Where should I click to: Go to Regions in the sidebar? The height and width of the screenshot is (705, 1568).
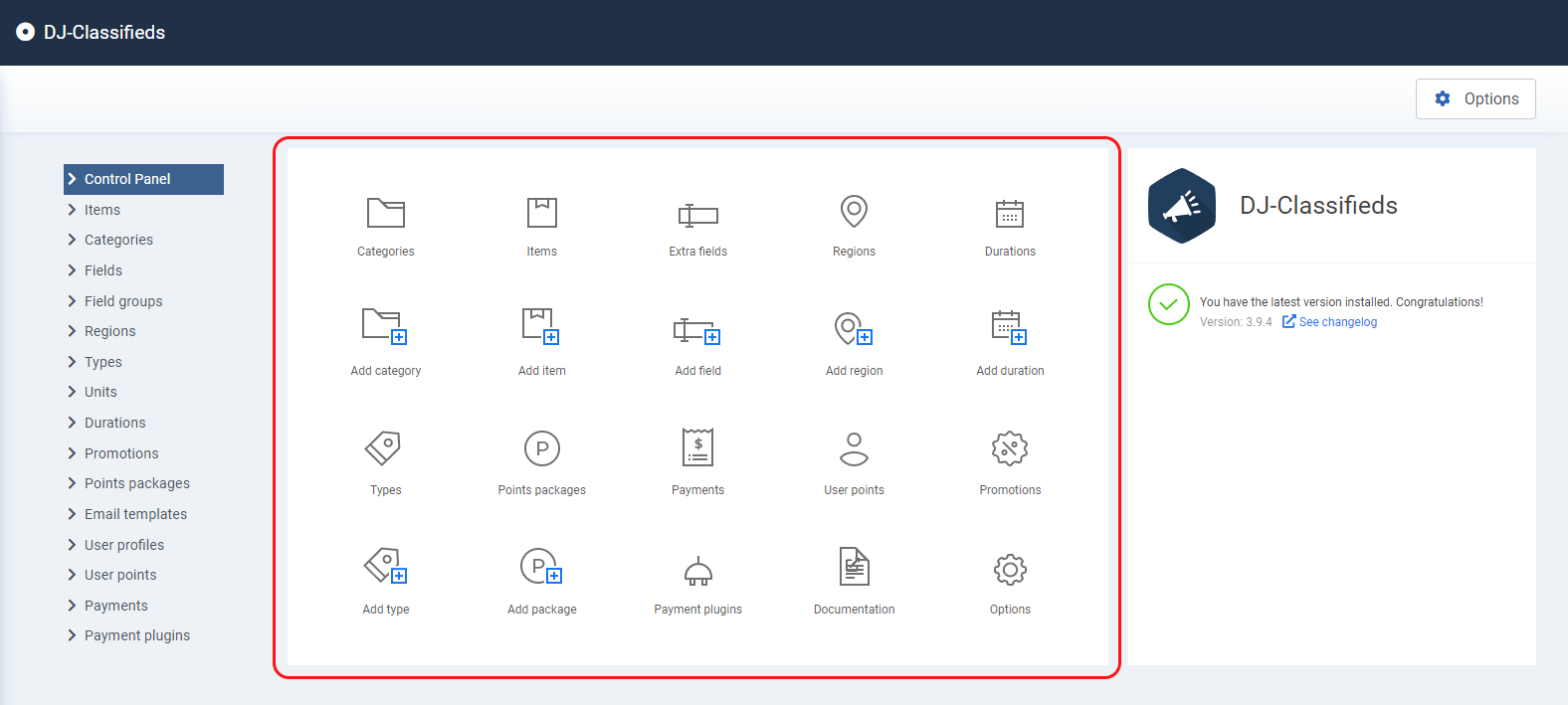click(109, 331)
